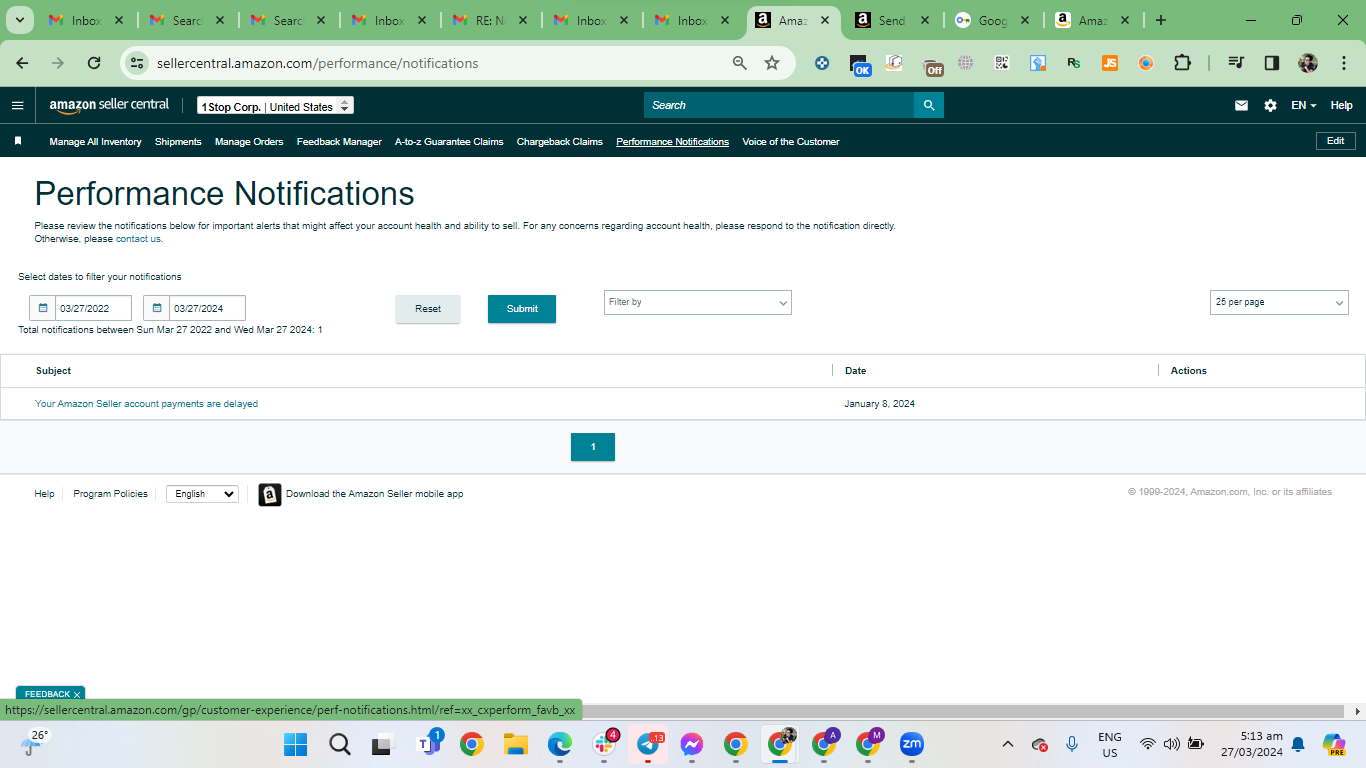Switch to the 'RE: N' Gmail tab
This screenshot has width=1366, height=768.
click(x=490, y=20)
